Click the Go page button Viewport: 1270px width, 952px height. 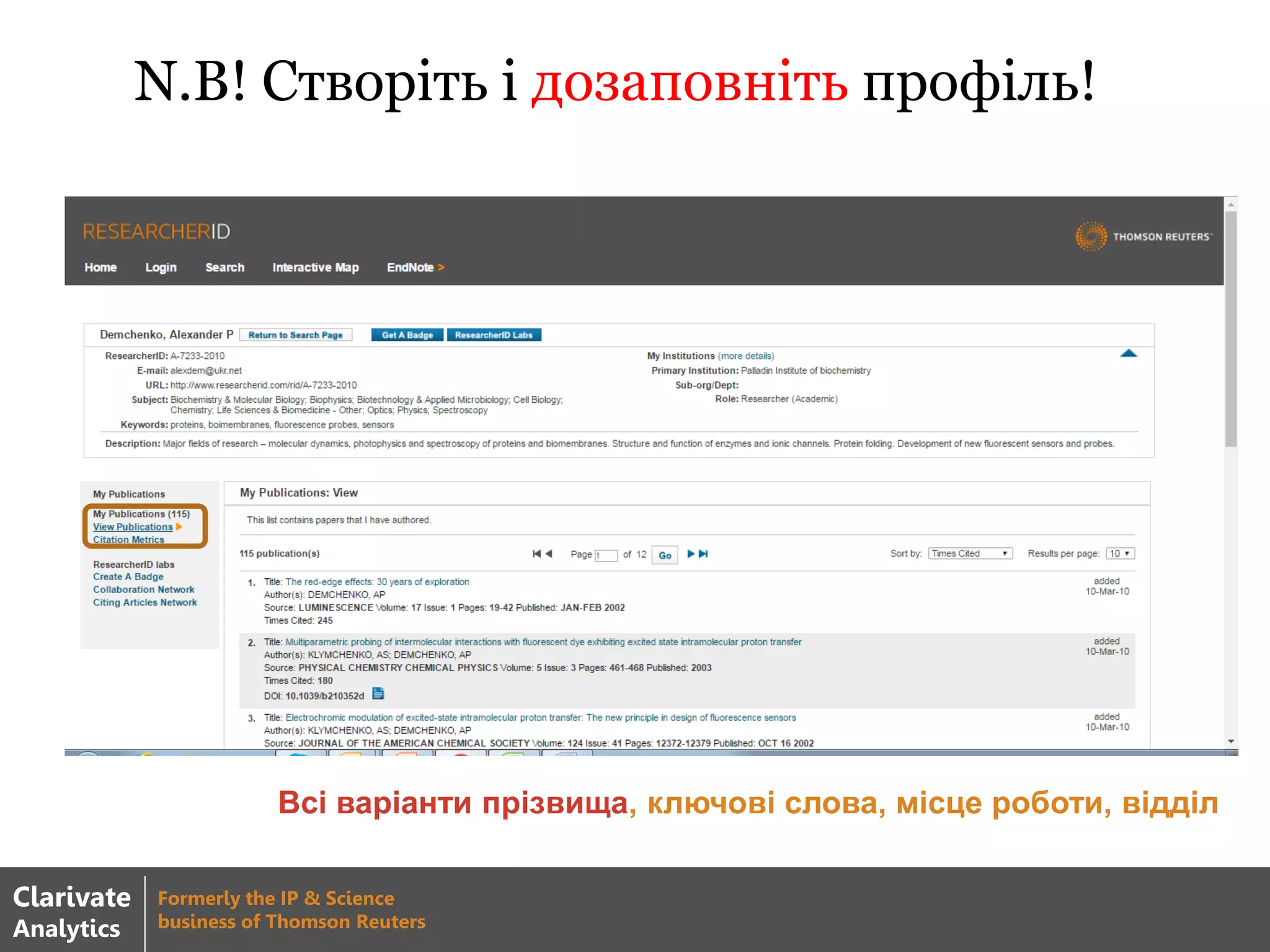pos(665,555)
